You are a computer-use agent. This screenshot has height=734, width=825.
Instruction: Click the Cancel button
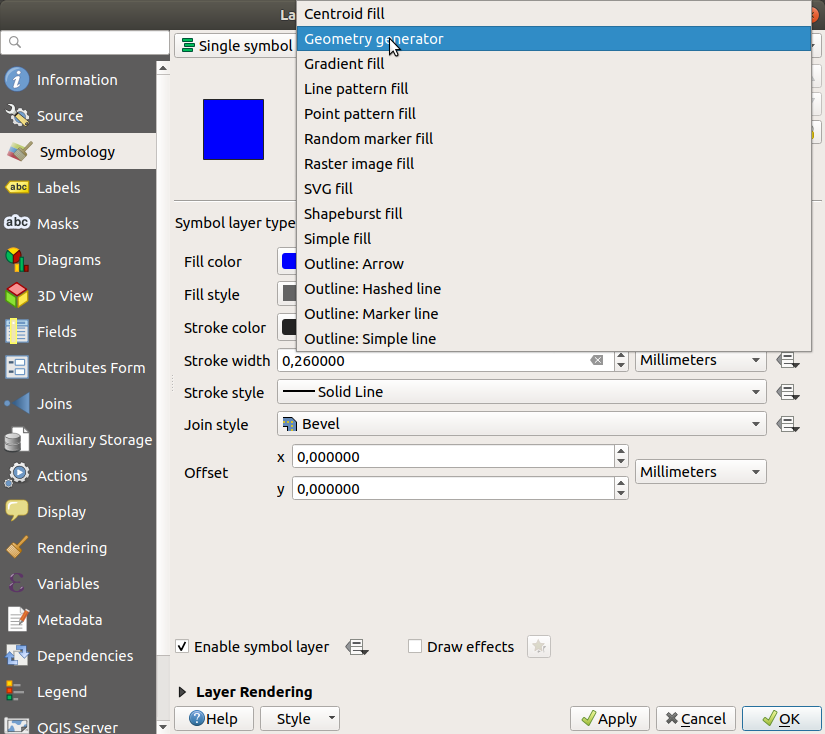click(x=696, y=719)
